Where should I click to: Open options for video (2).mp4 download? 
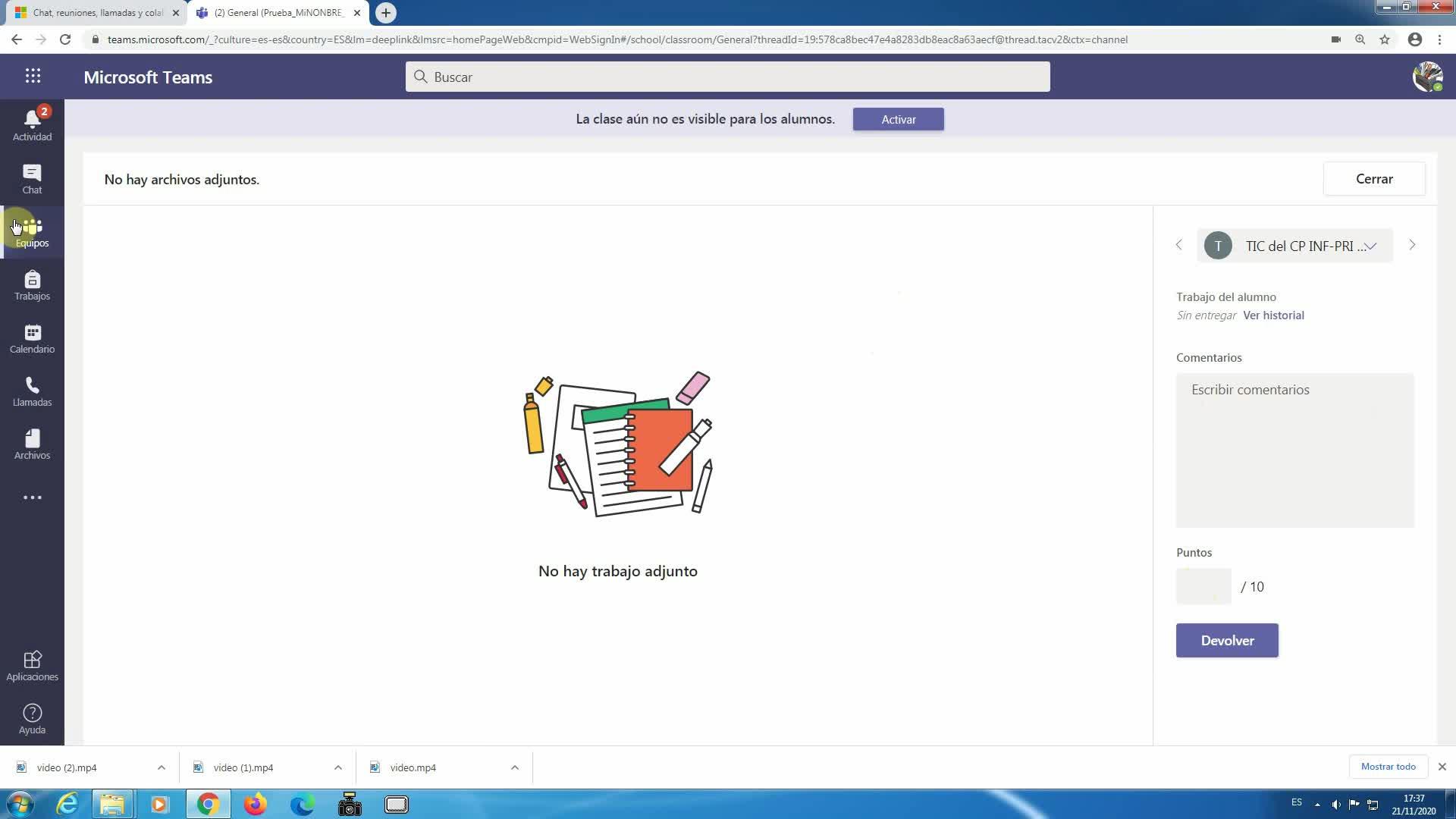coord(162,767)
